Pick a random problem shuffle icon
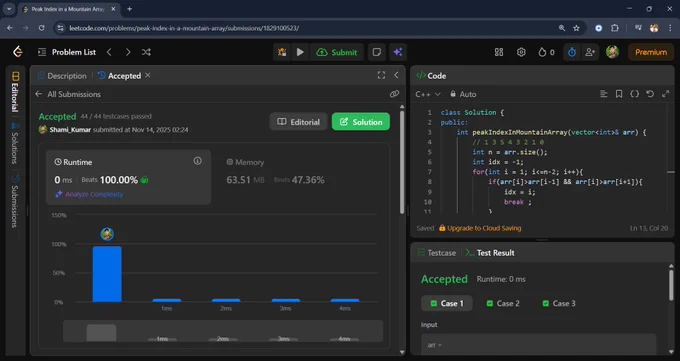Screen dimensions: 680x361 146,52
